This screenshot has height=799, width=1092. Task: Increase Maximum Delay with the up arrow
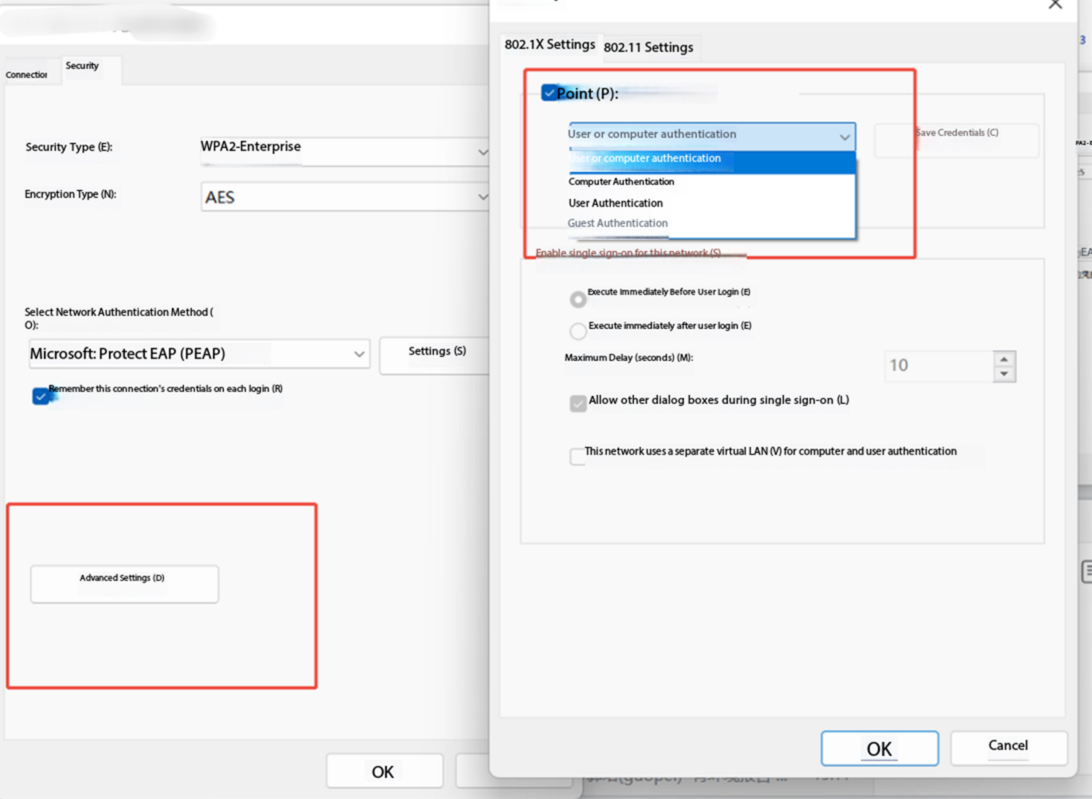[x=1004, y=358]
